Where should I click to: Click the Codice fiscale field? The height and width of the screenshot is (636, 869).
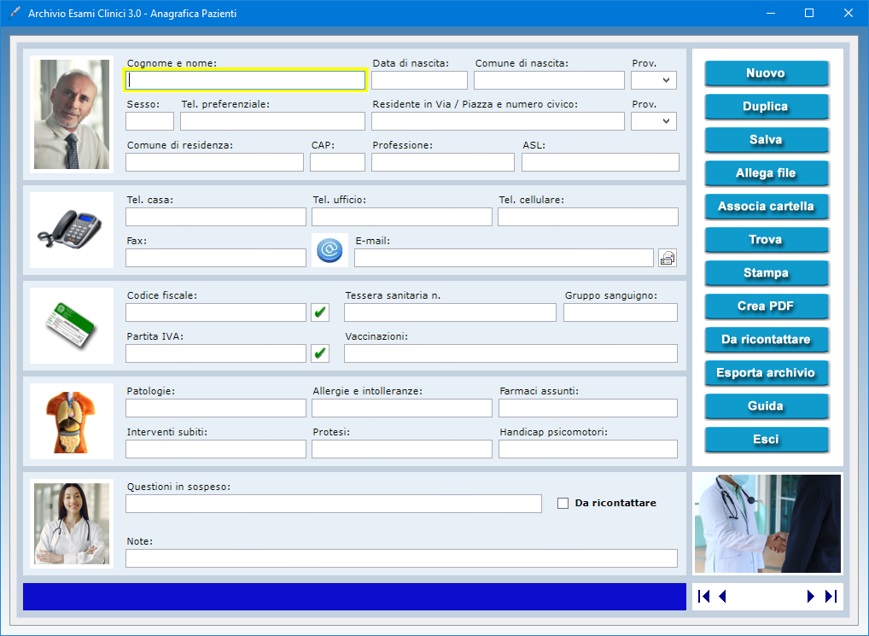(216, 312)
